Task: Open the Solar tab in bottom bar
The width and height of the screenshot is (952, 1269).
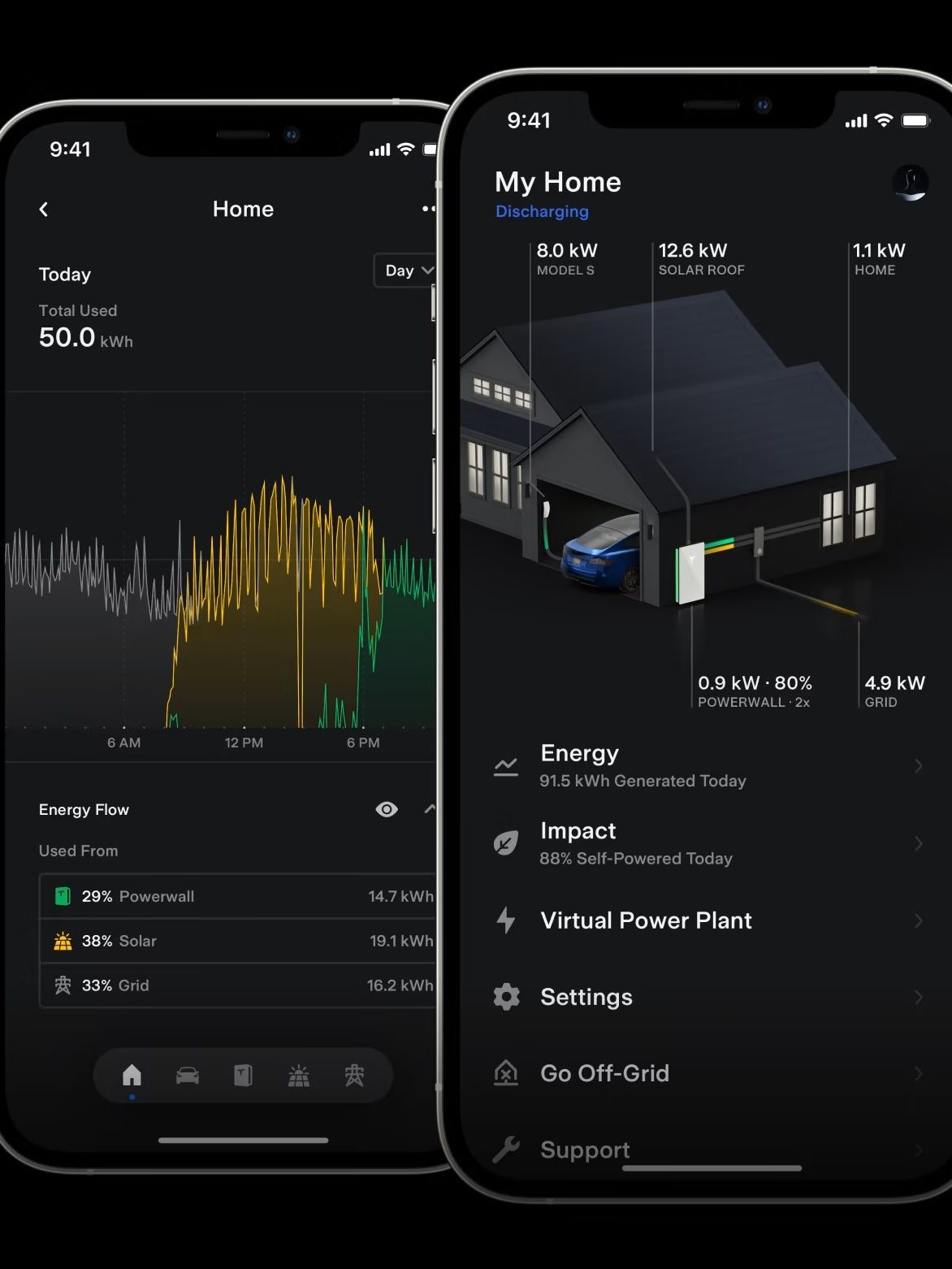Action: coord(299,1076)
